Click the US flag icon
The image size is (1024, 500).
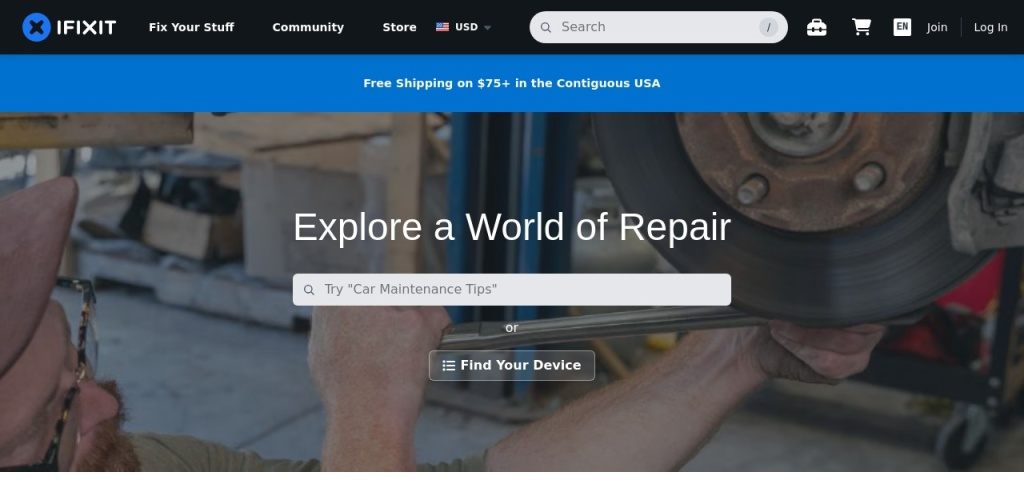tap(442, 27)
